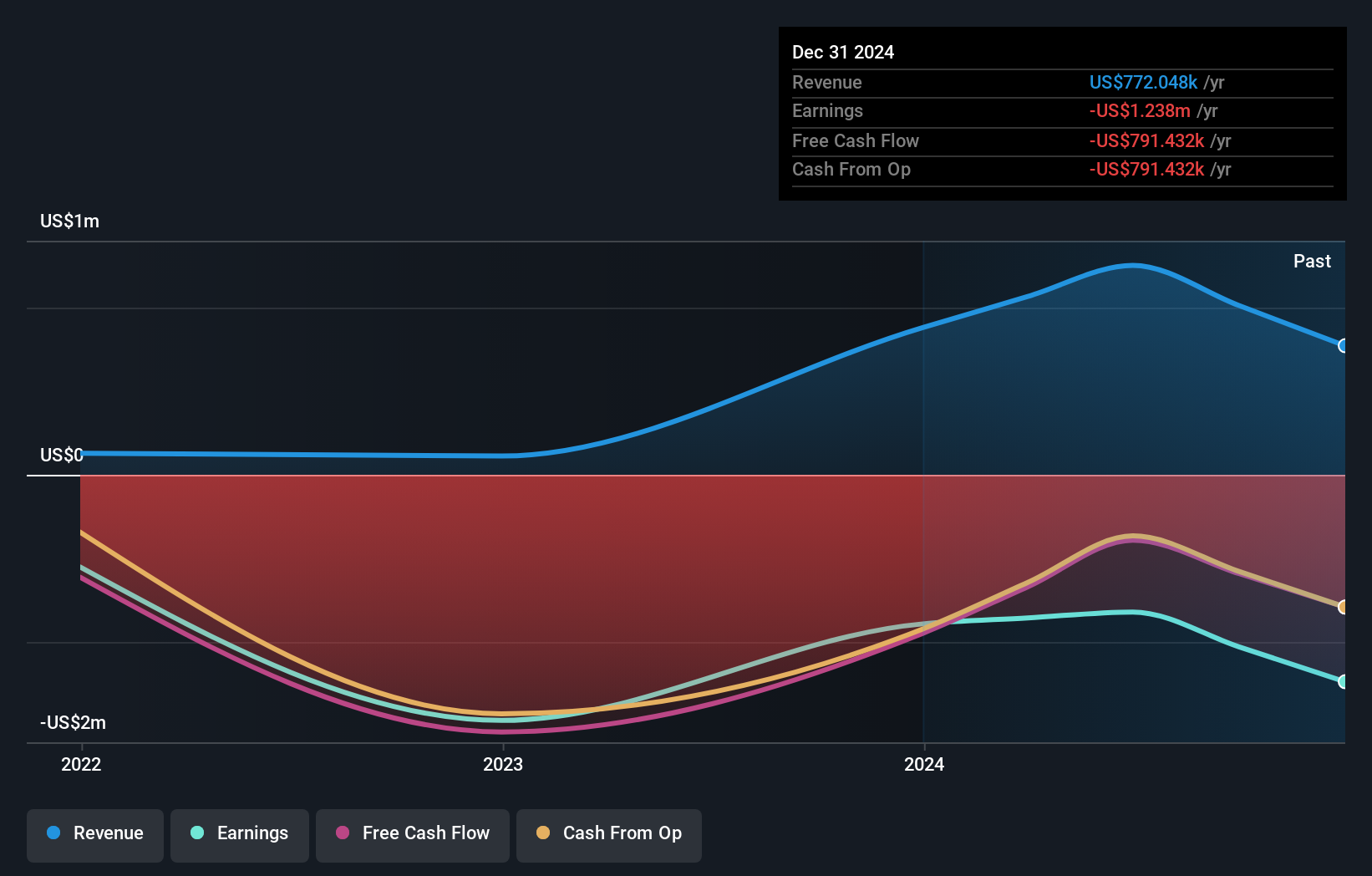This screenshot has height=876, width=1372.
Task: Toggle the Revenue legend button
Action: pos(95,835)
